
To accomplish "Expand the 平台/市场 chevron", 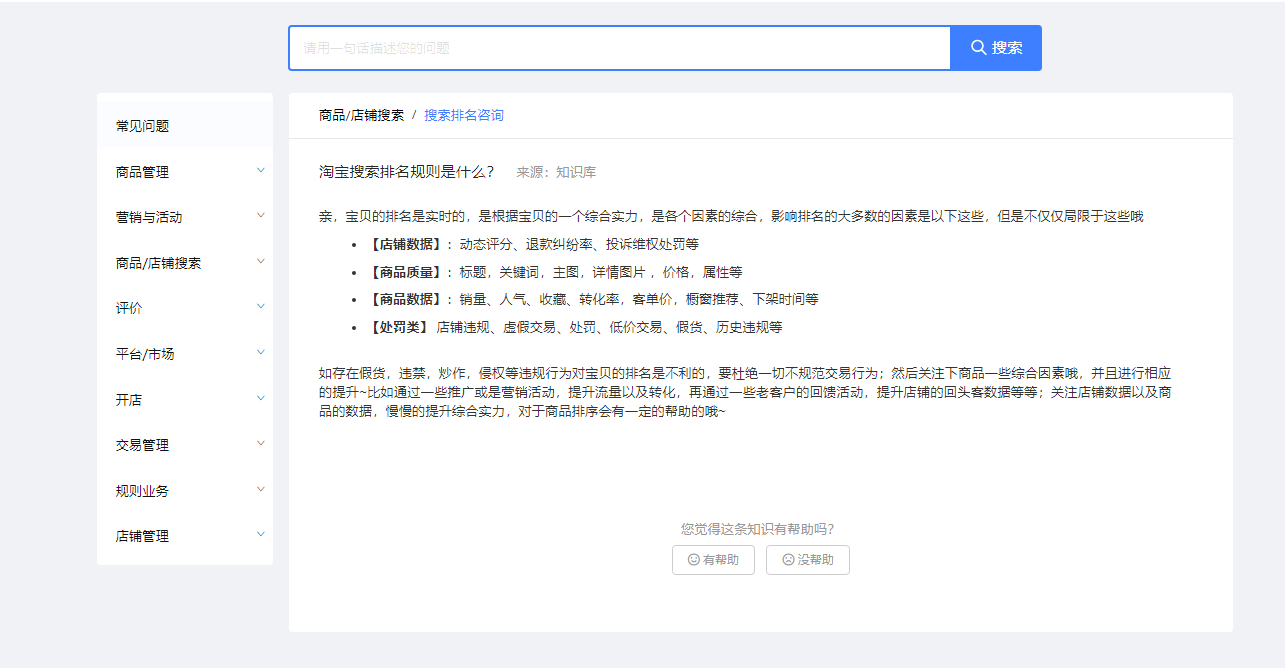I will point(261,352).
